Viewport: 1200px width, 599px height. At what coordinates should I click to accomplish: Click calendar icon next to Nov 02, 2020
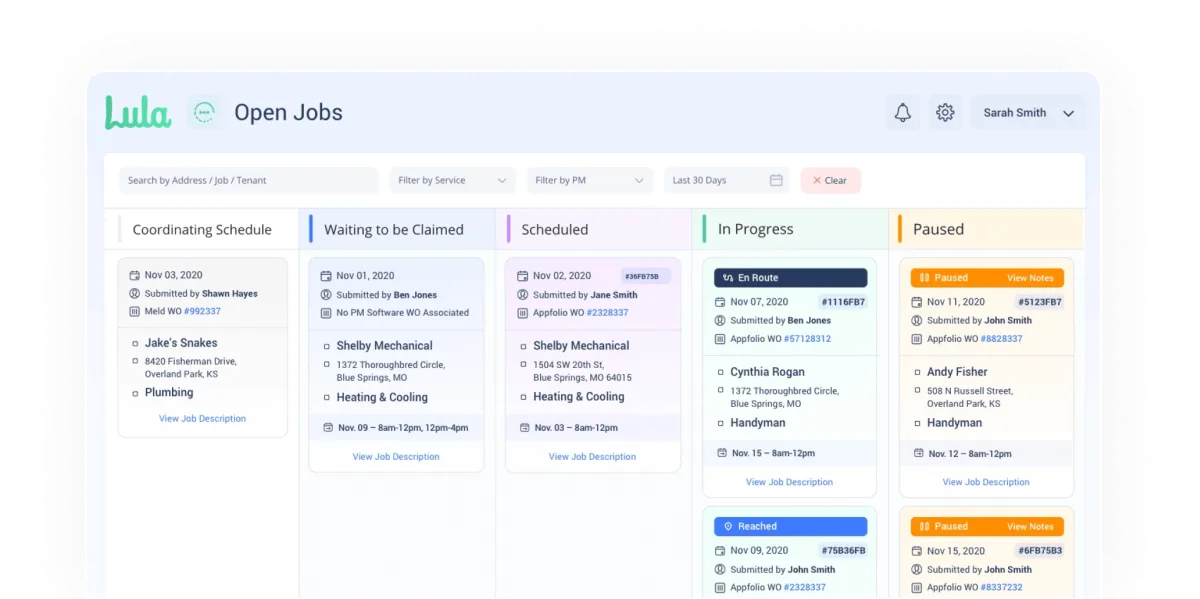click(x=523, y=276)
